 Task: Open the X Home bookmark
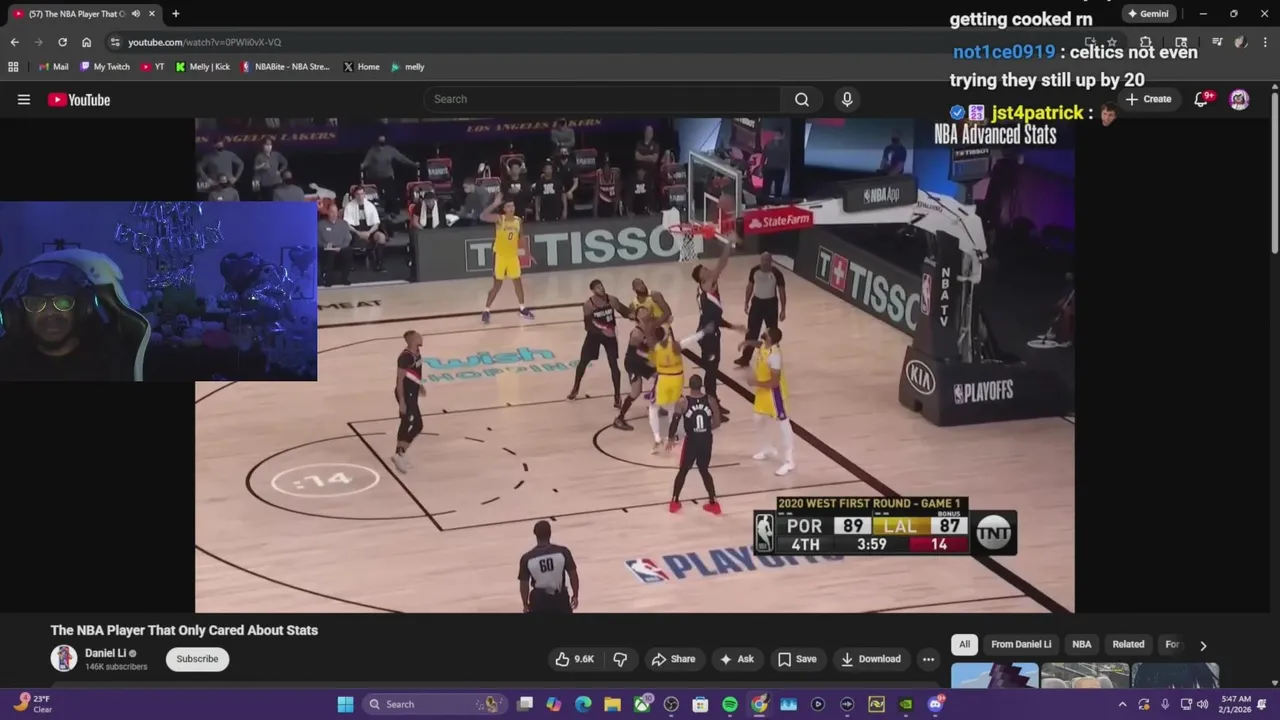[361, 67]
